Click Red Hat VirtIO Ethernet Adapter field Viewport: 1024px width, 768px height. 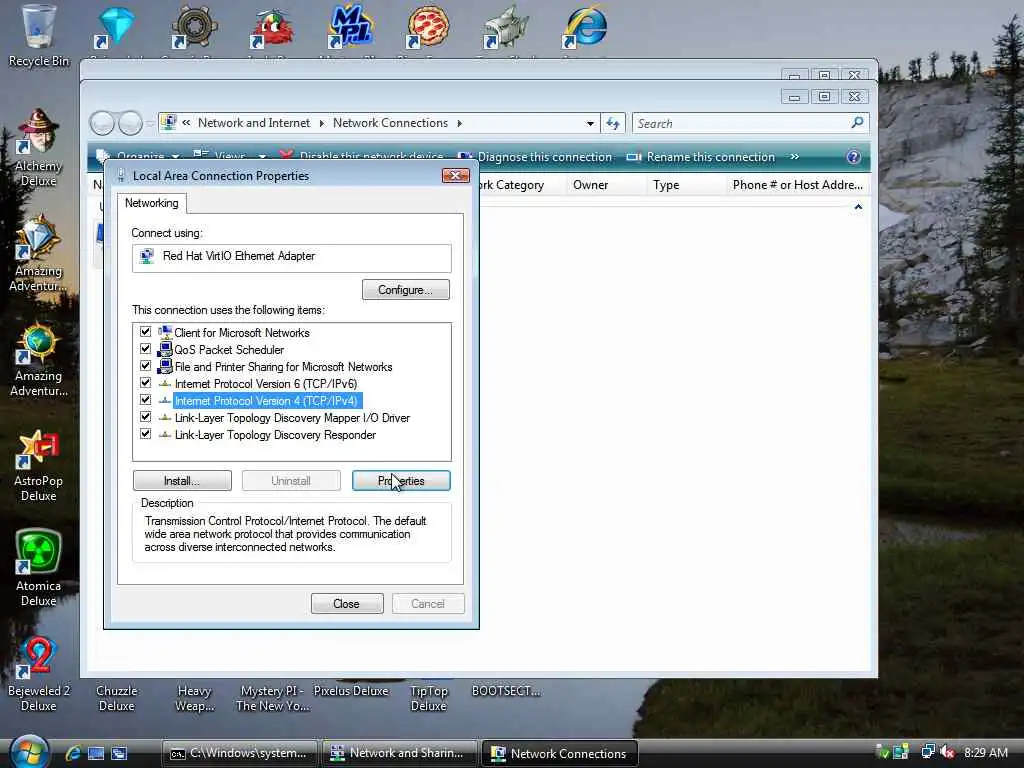pyautogui.click(x=291, y=257)
